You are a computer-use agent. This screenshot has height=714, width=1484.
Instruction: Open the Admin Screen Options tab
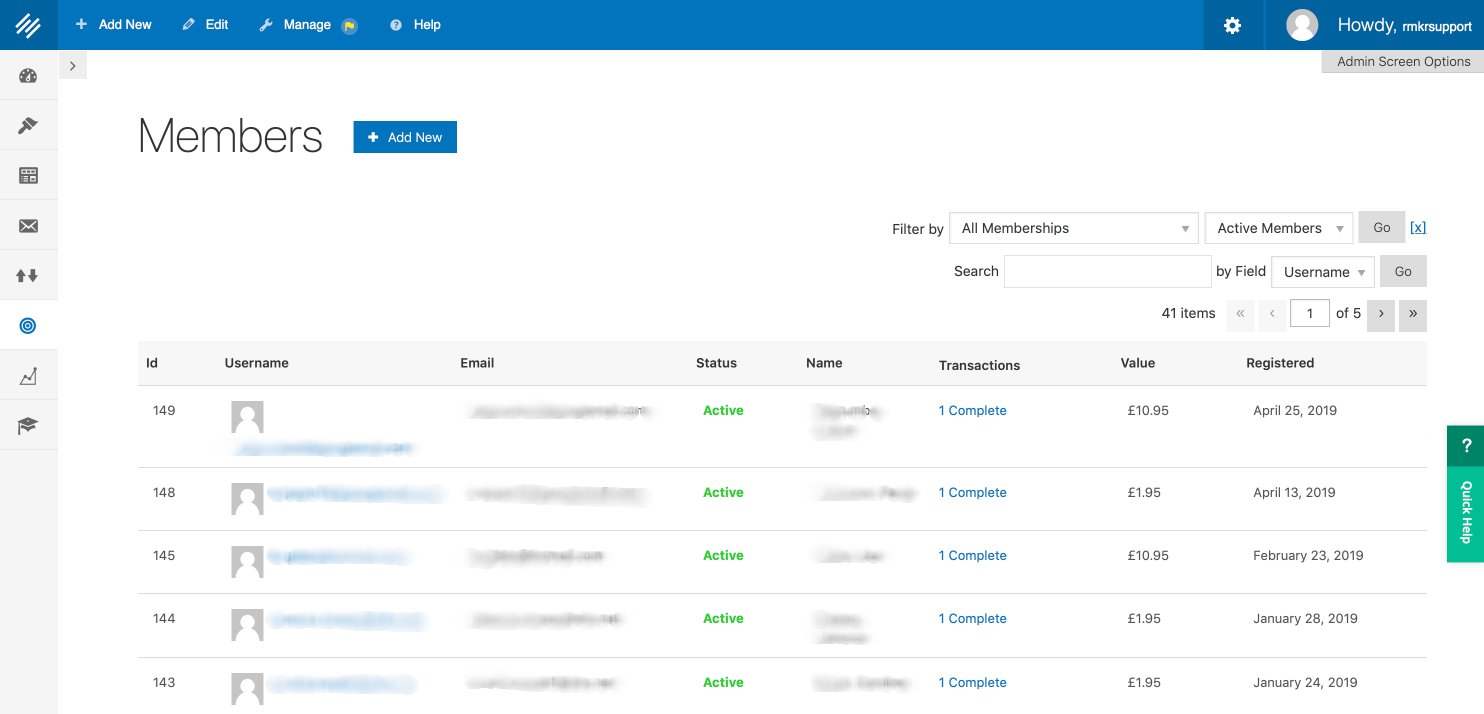tap(1403, 61)
